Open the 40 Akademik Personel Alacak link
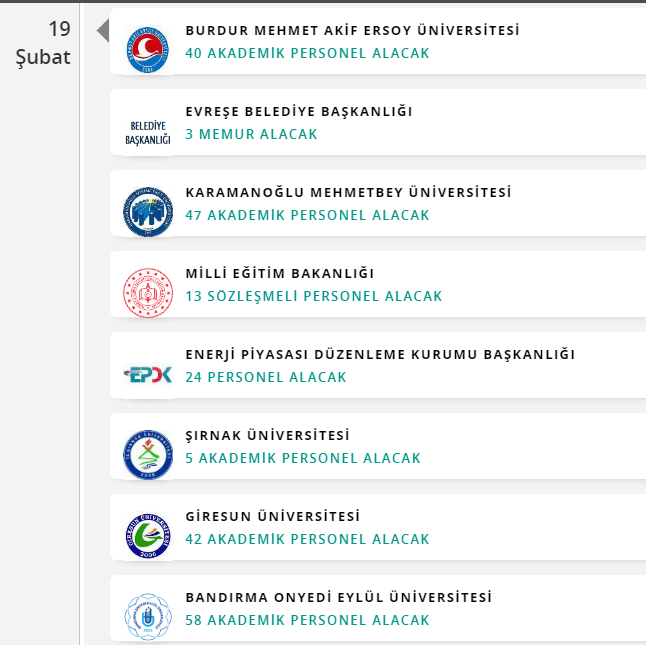The width and height of the screenshot is (646, 645). coord(307,53)
